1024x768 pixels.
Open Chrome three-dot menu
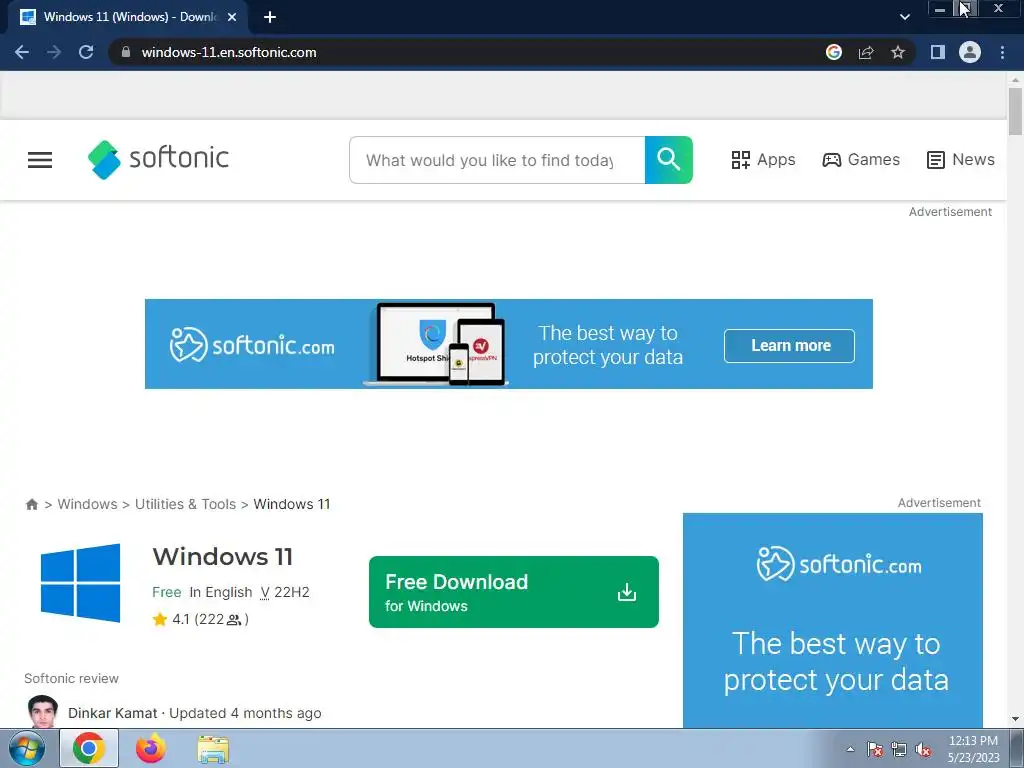[x=1002, y=52]
